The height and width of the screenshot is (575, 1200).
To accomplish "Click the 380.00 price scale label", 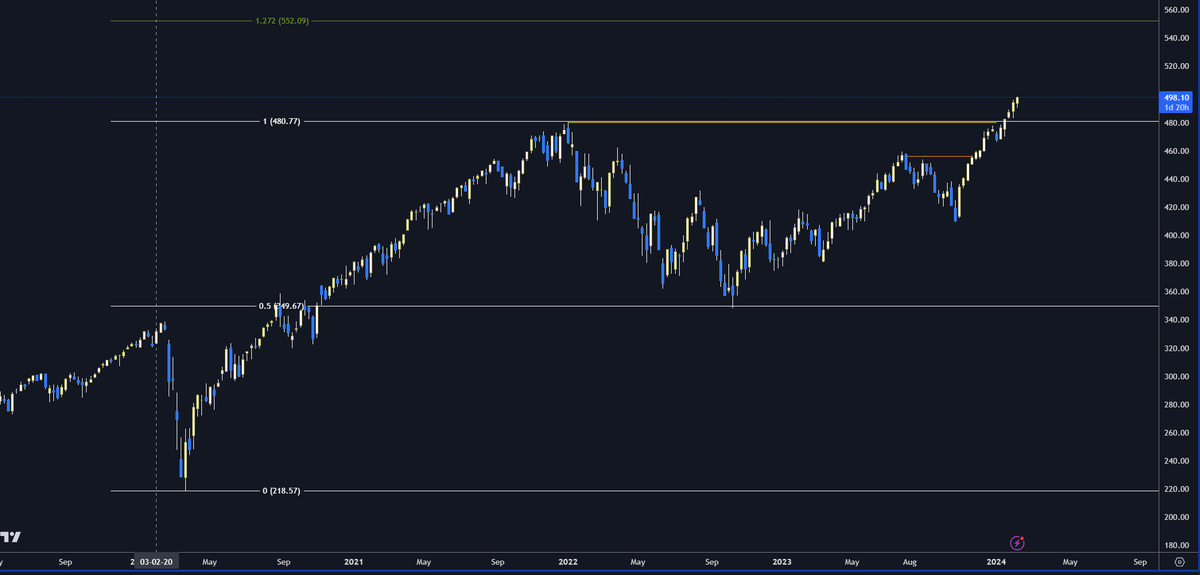I will pos(1175,264).
